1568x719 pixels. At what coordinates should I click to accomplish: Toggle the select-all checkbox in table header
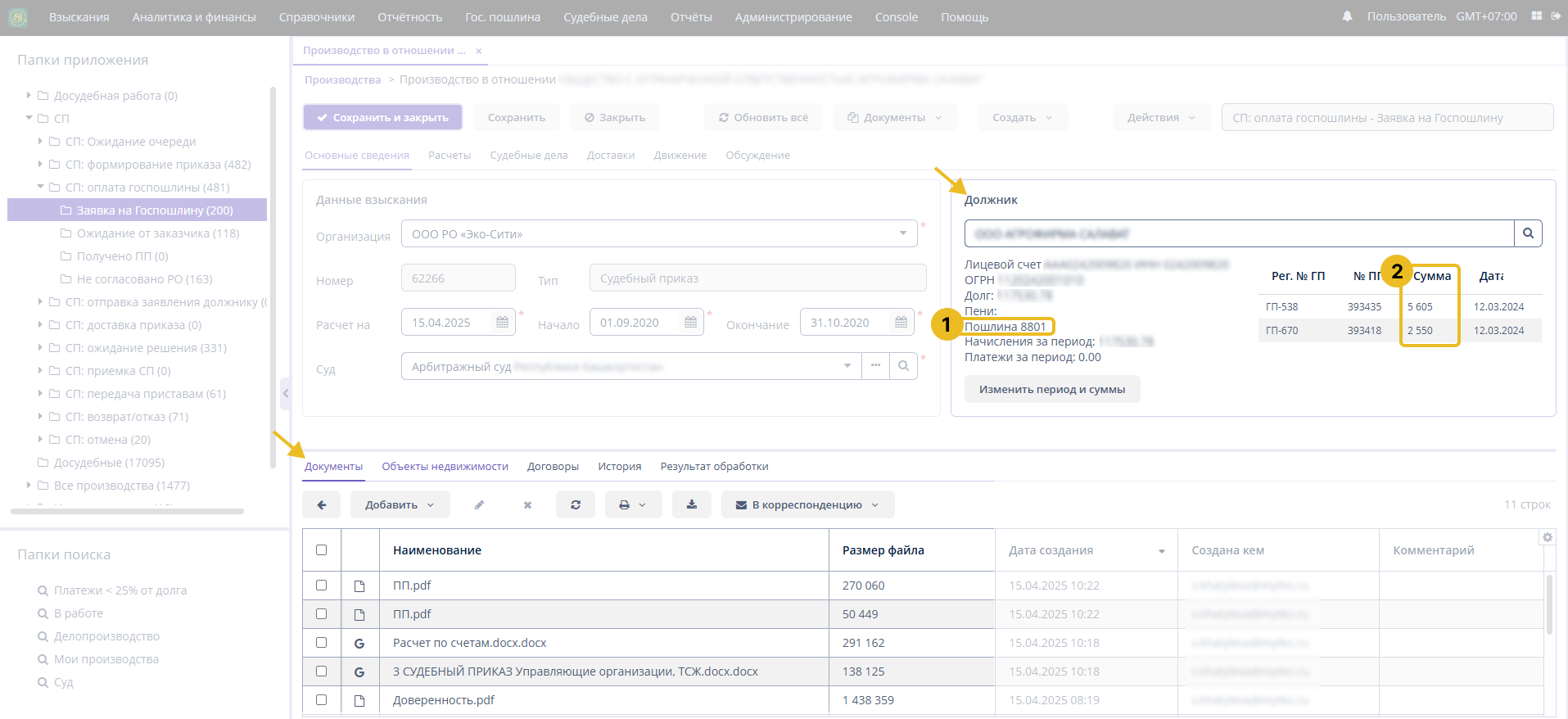coord(321,550)
